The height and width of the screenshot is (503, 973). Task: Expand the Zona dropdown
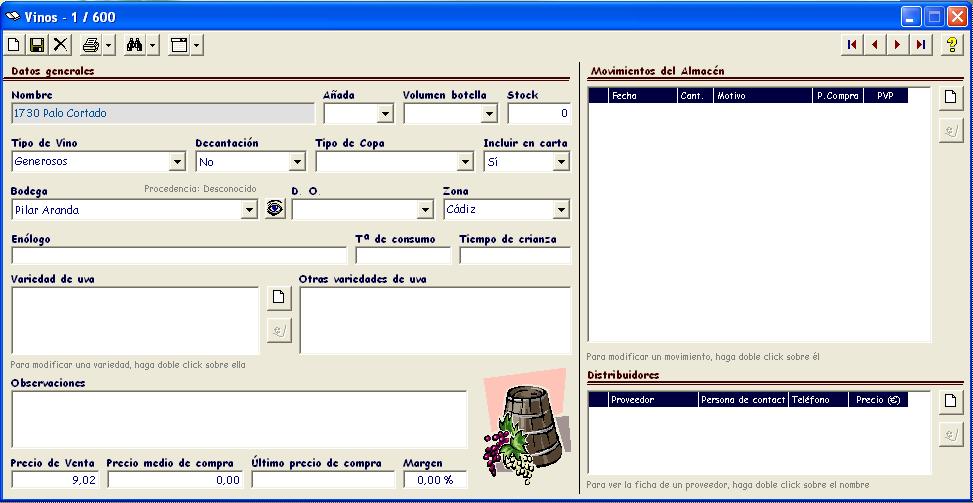[561, 210]
